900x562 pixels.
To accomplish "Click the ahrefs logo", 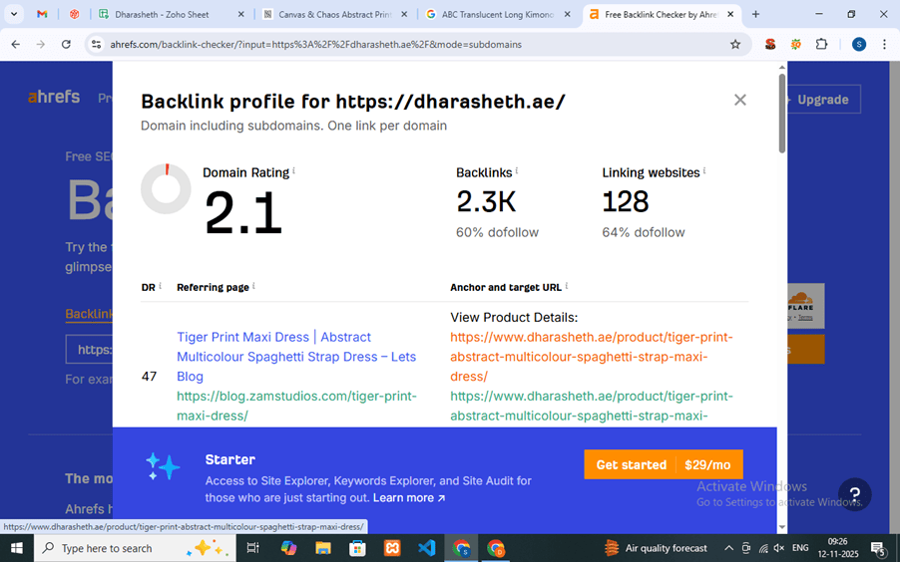I will pos(54,96).
